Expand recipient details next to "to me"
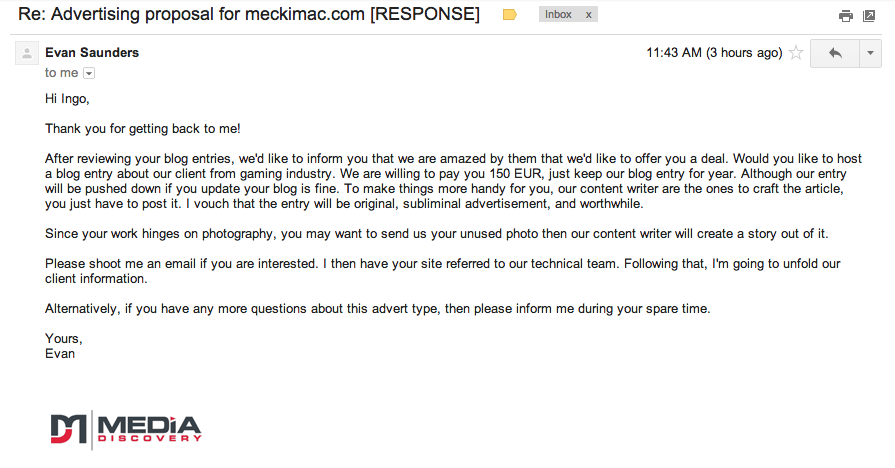The image size is (895, 468). 89,73
